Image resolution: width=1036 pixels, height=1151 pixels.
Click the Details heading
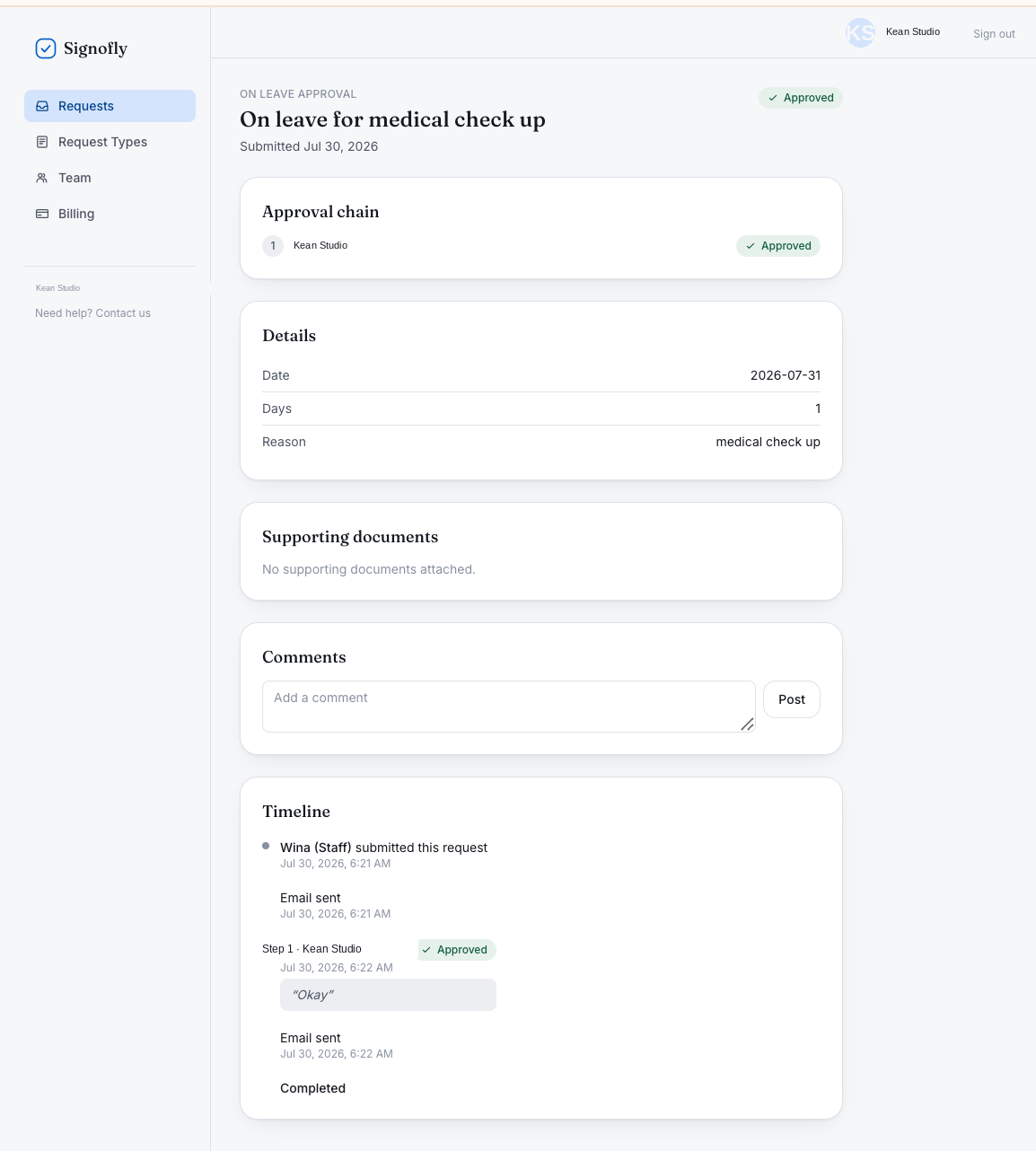coord(289,336)
